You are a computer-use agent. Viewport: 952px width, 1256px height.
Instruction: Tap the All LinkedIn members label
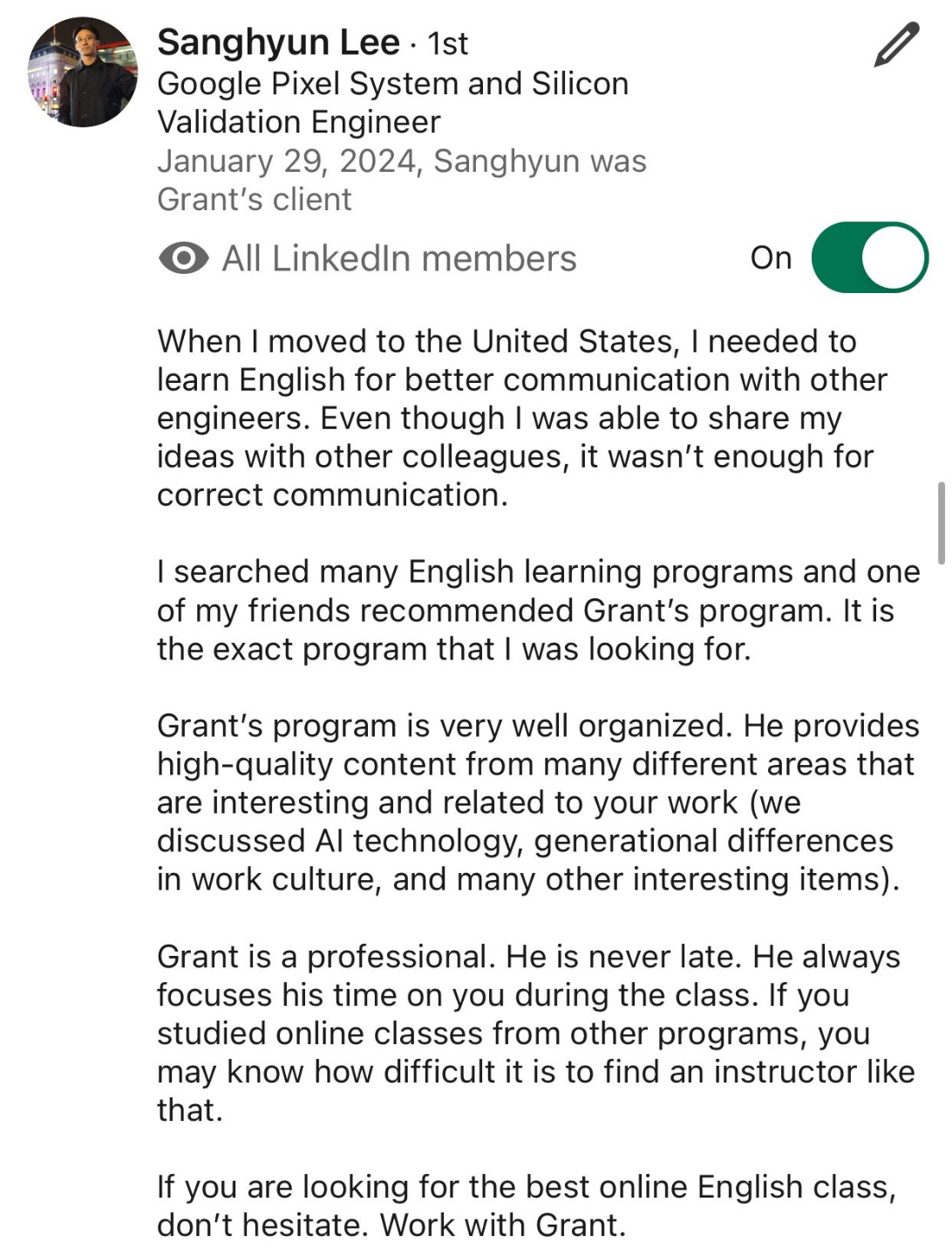399,259
